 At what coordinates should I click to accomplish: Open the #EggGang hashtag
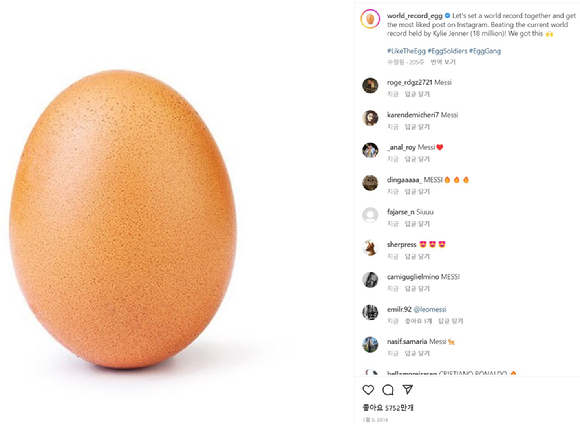pos(485,51)
